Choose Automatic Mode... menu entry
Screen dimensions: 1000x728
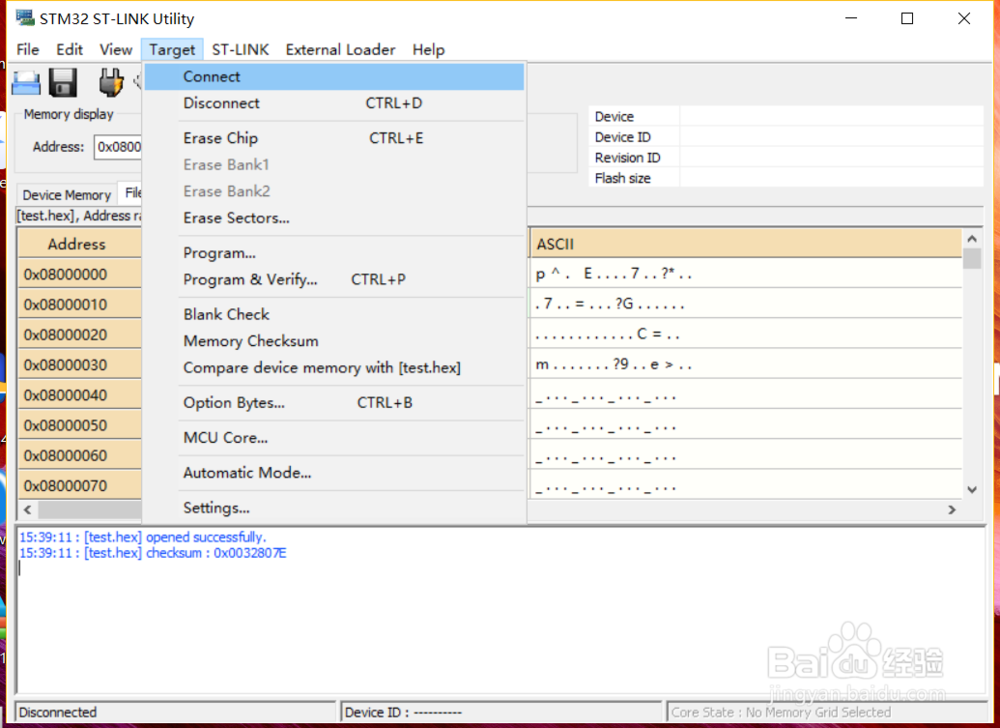tap(334, 473)
